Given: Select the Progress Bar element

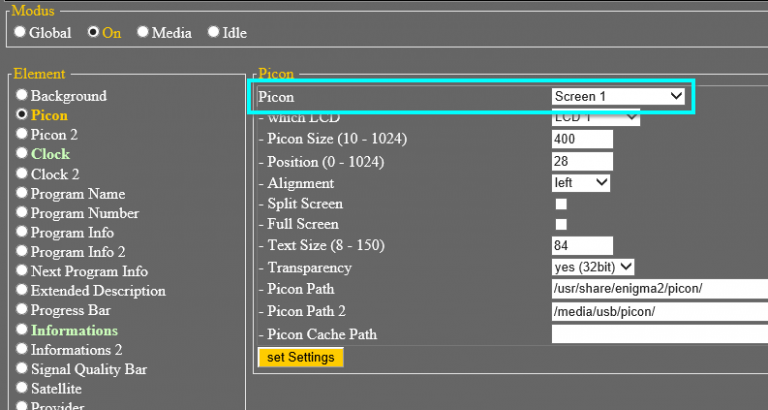Looking at the screenshot, I should pyautogui.click(x=21, y=311).
